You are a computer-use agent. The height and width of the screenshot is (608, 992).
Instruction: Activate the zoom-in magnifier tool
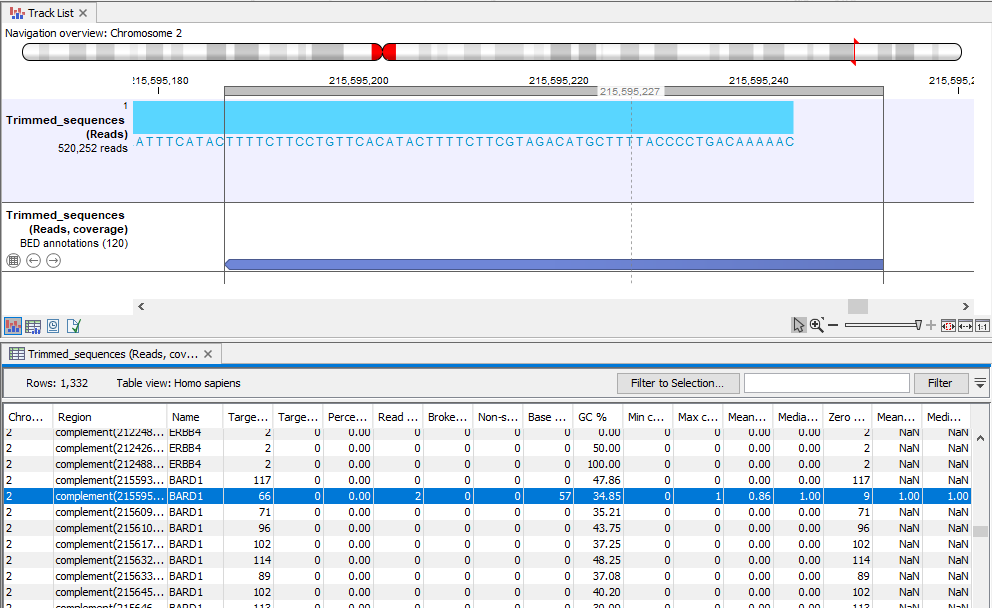tap(816, 325)
